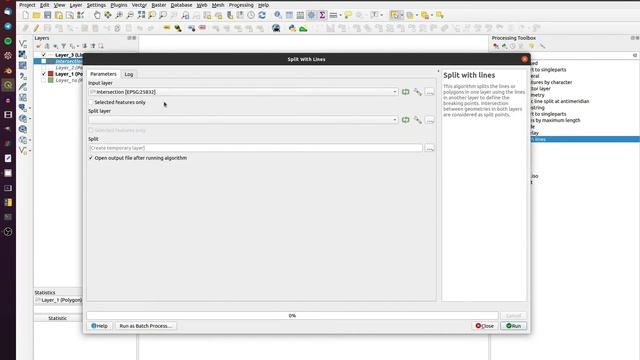Toggle visibility of the Layer_1a layer
Viewport: 640px width, 360px height.
coord(44,80)
